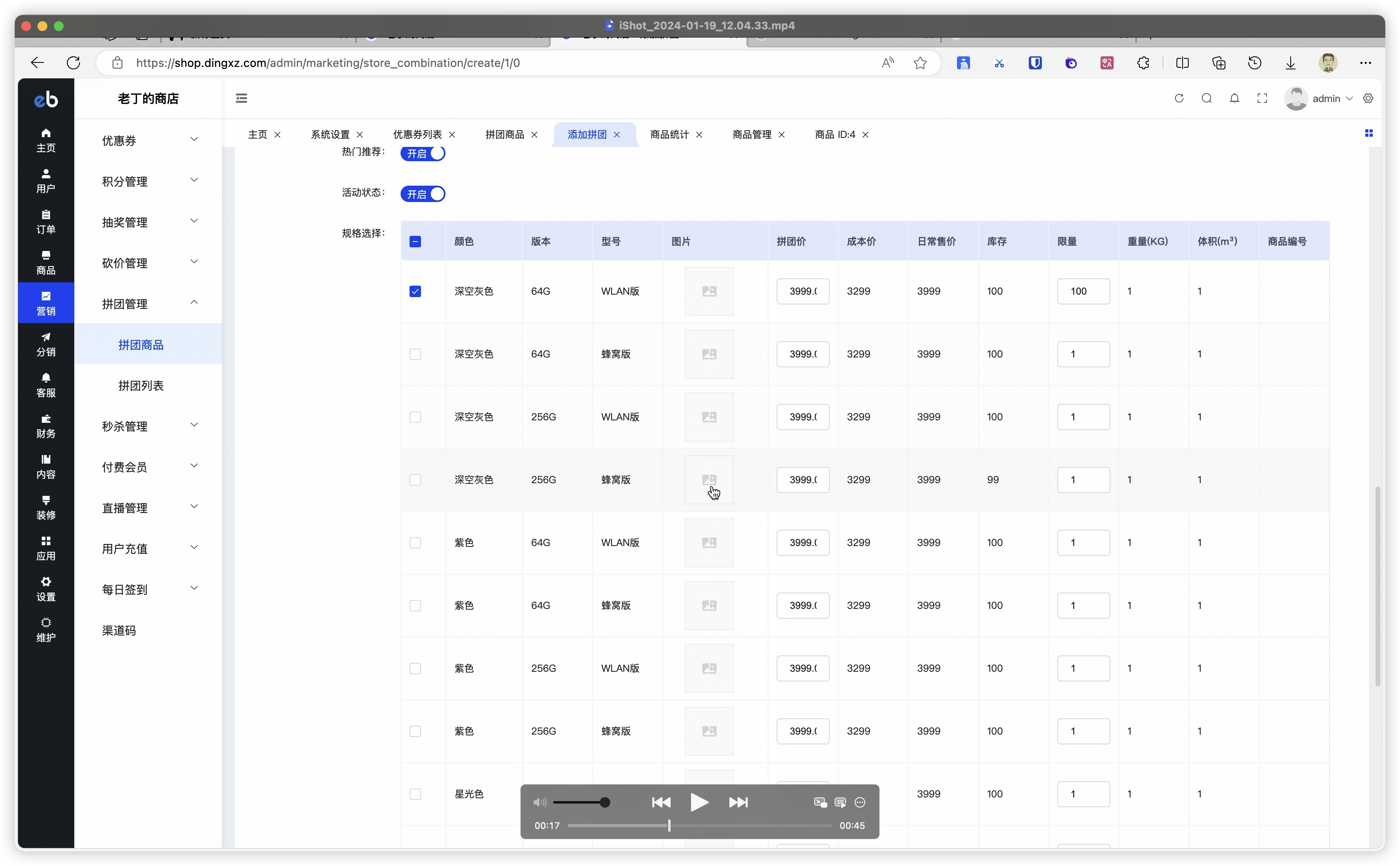Screen dimensions: 1400x866
Task: Expand the 砍价管理 menu
Action: point(148,262)
